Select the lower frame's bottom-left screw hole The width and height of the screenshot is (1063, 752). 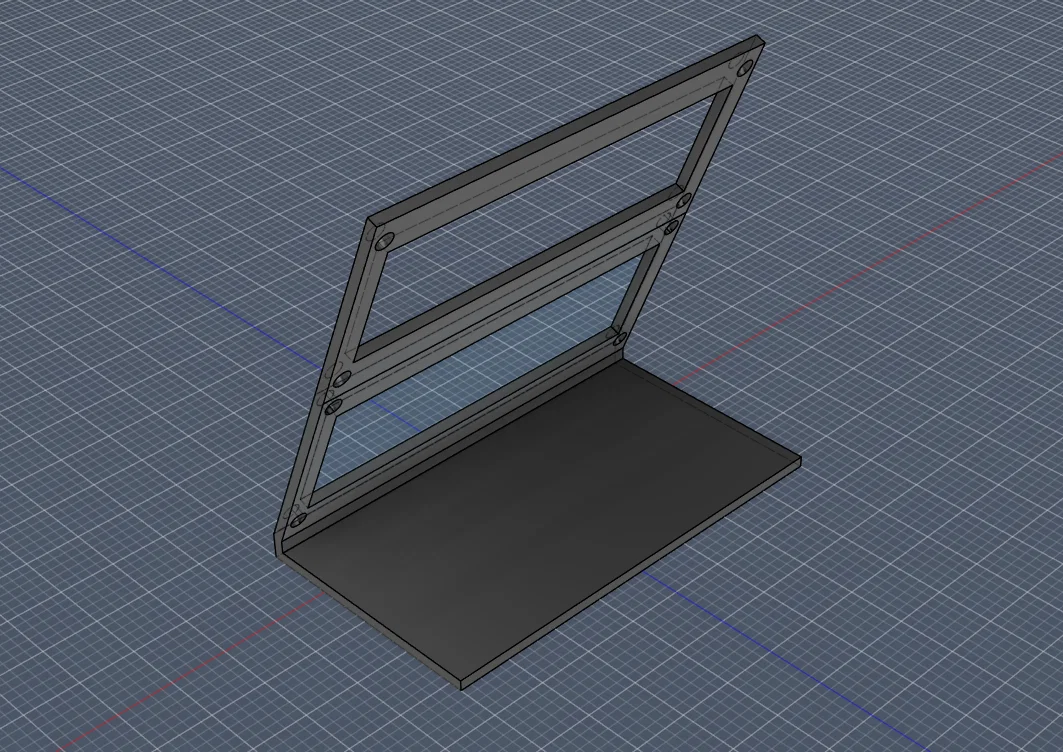click(298, 520)
